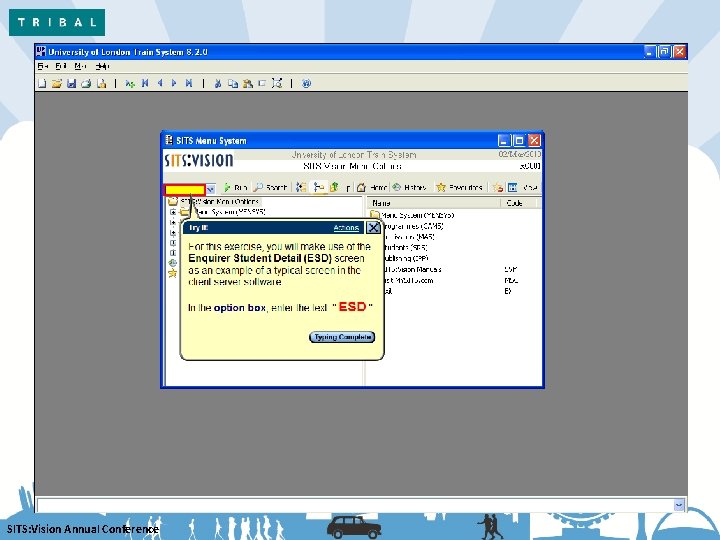Click the Search magnifier icon
720x540 pixels.
pyautogui.click(x=258, y=187)
